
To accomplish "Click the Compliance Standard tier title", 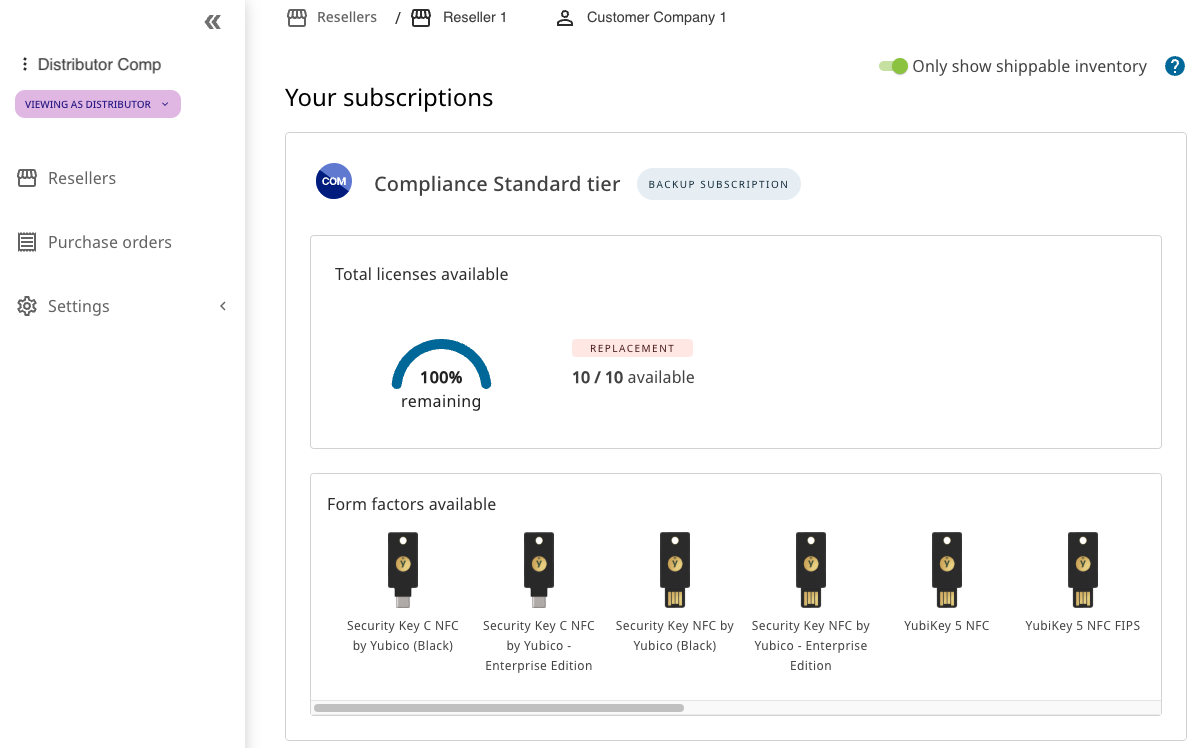I will [x=497, y=184].
